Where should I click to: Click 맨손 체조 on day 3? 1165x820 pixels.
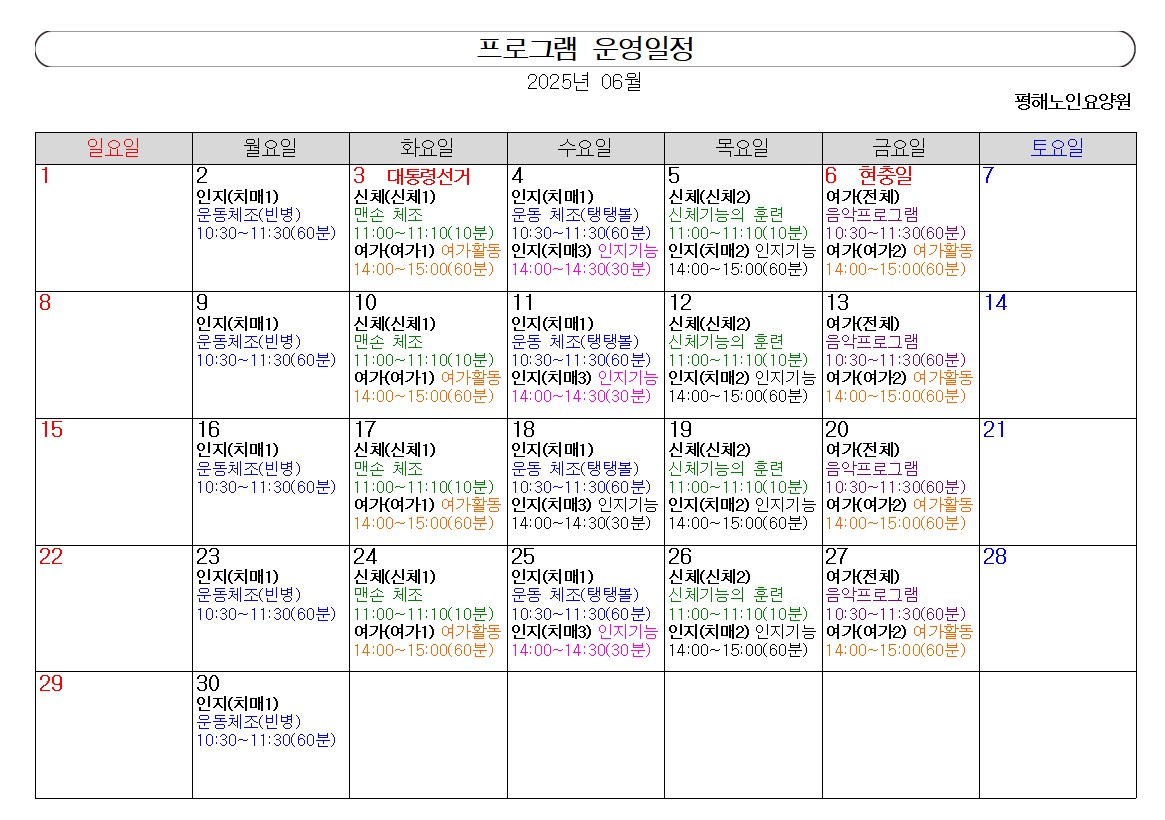tap(388, 215)
